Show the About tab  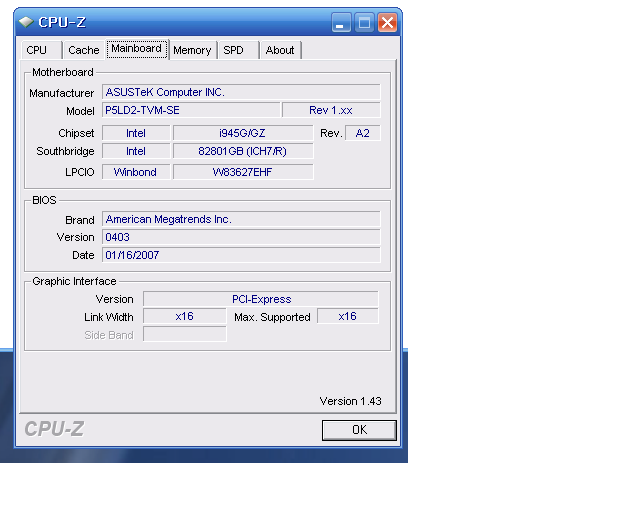[x=280, y=50]
